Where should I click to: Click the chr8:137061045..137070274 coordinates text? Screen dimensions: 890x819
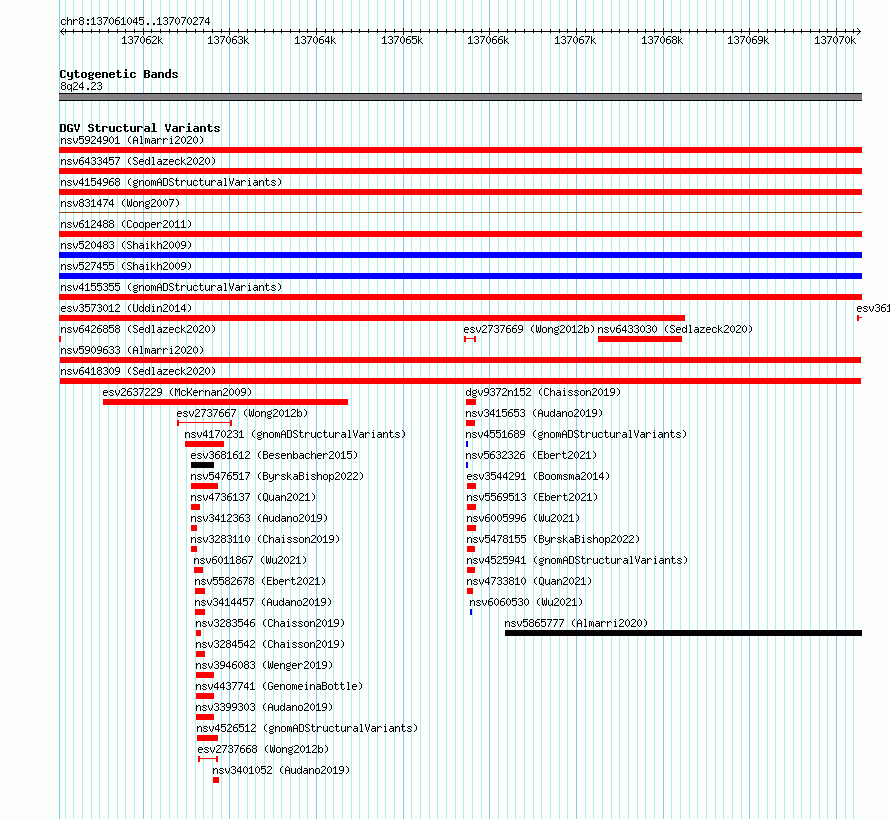(135, 21)
